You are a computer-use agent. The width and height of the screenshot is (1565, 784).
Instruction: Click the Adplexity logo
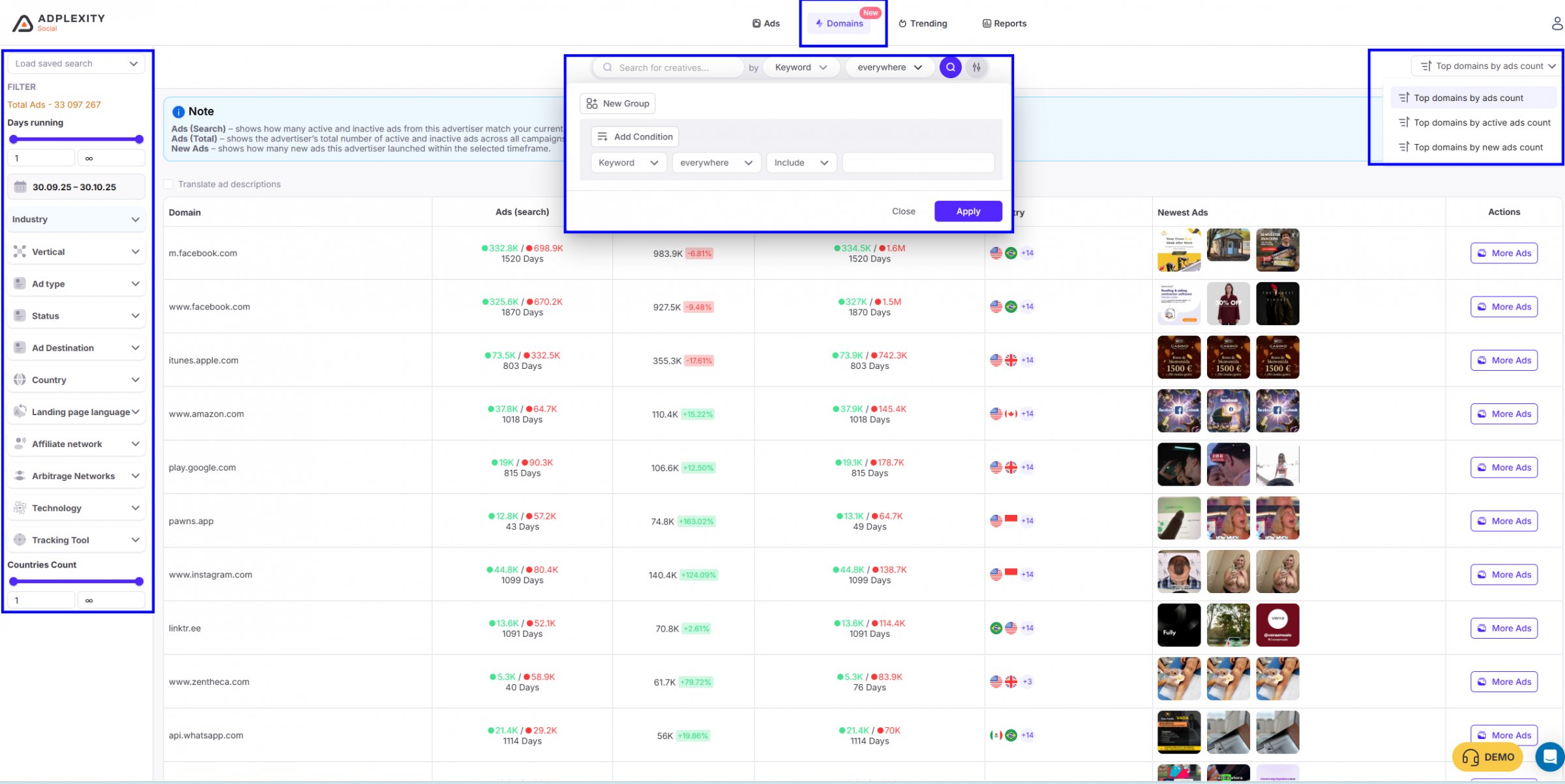(59, 23)
